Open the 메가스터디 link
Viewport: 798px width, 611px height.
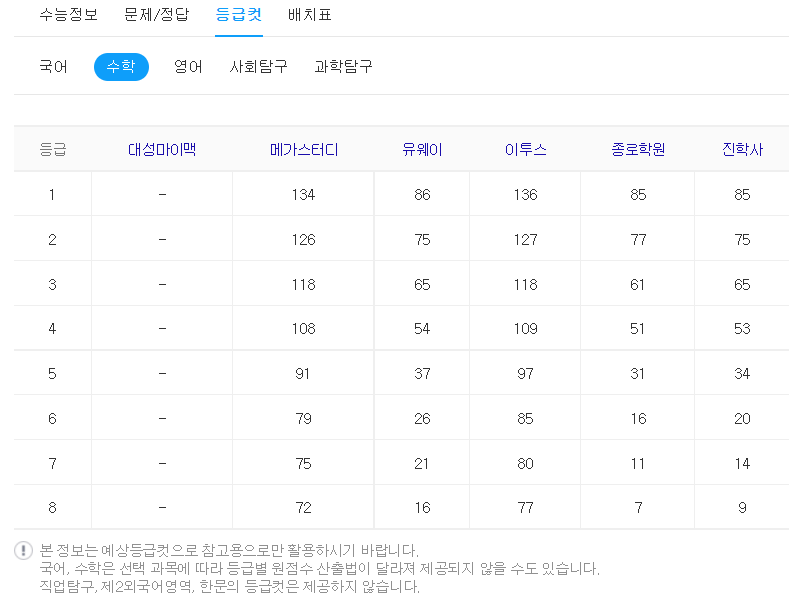tap(304, 149)
